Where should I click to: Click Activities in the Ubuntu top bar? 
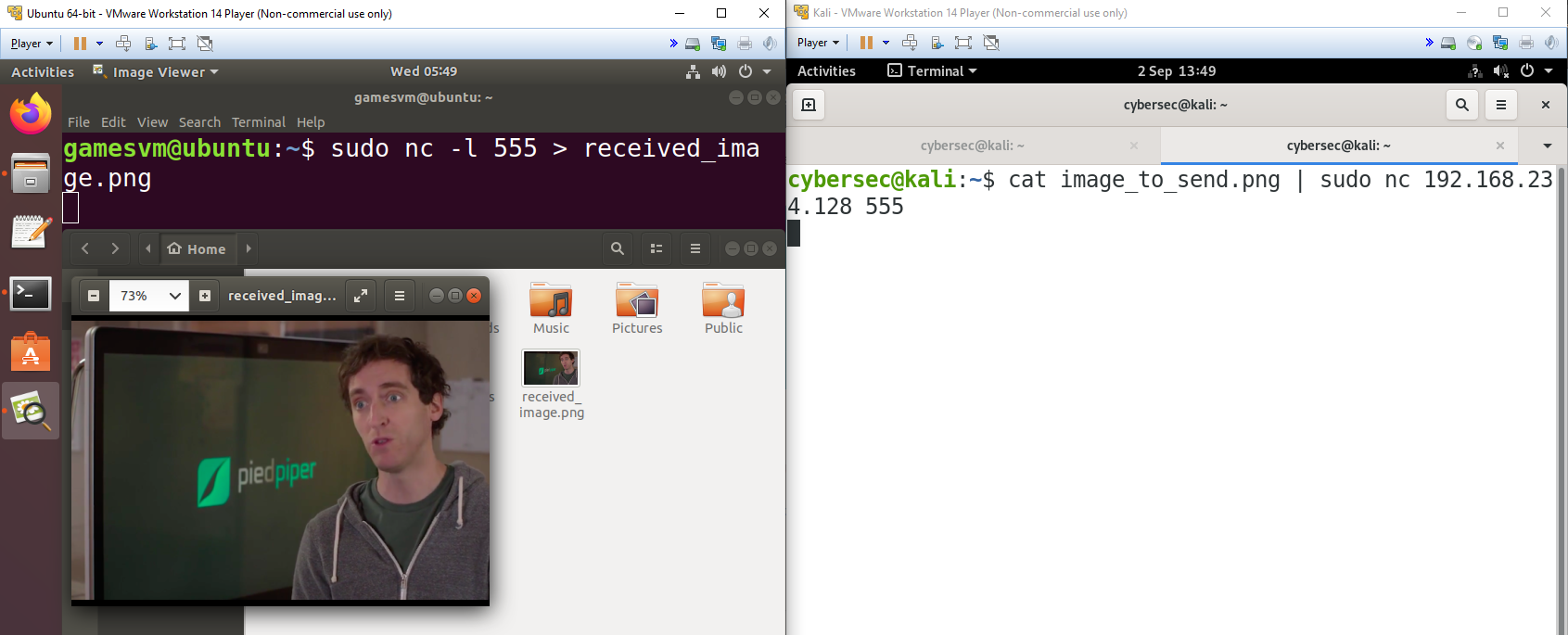(43, 71)
